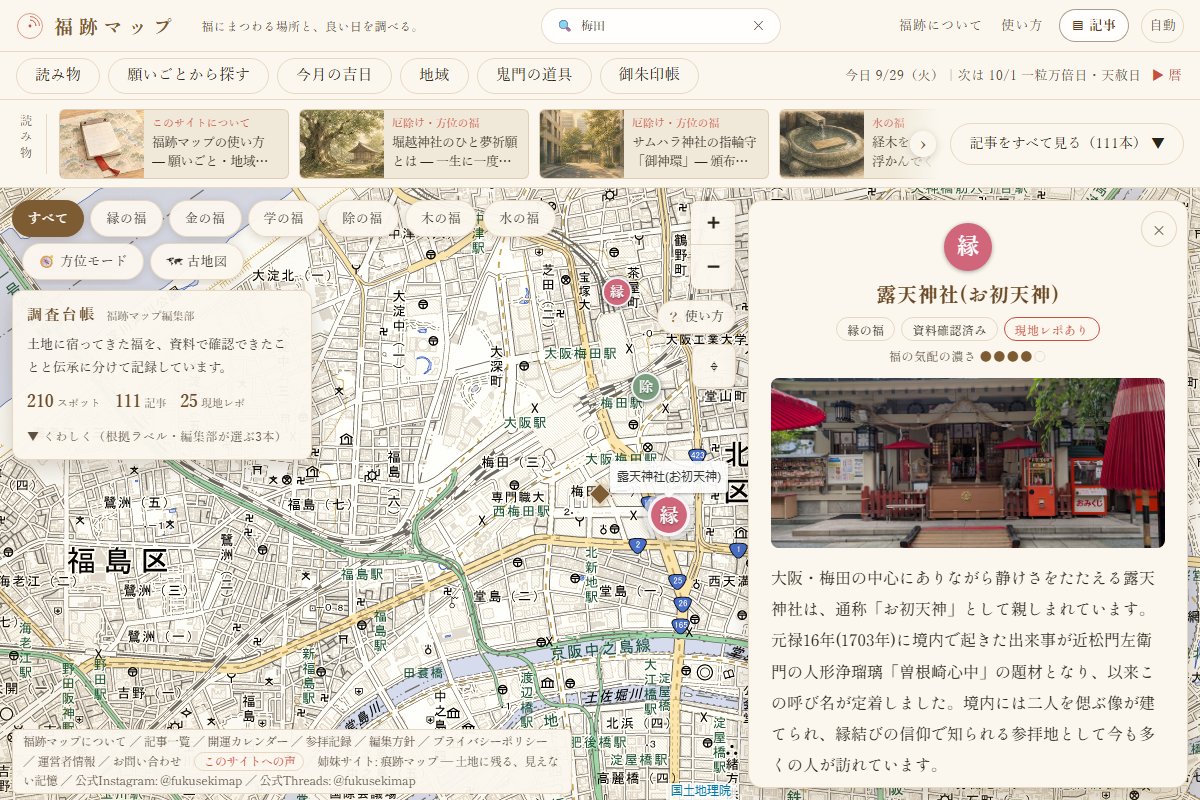The image size is (1200, 800).
Task: Click the 縁の福 tag in the detail panel
Action: pos(865,329)
